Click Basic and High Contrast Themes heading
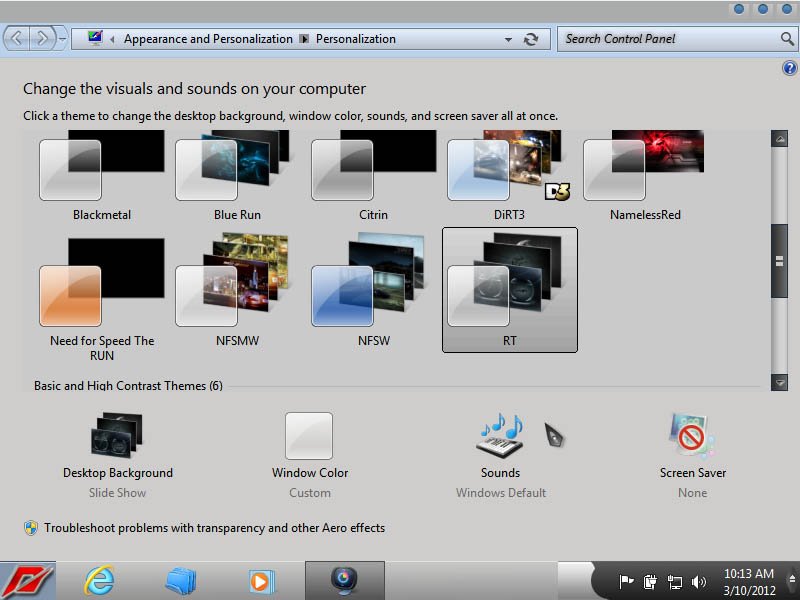Image resolution: width=800 pixels, height=600 pixels. (x=128, y=386)
